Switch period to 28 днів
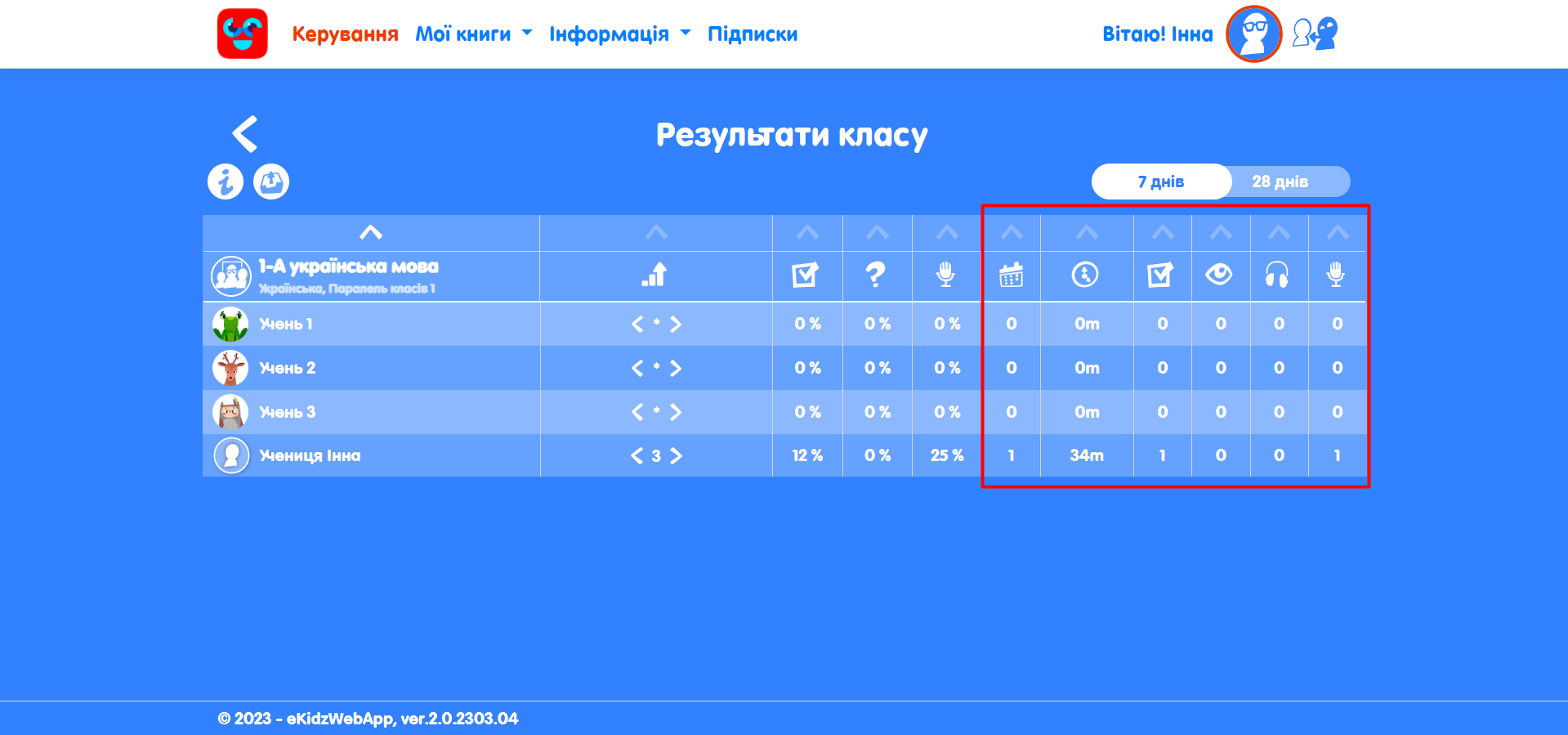 (x=1280, y=182)
